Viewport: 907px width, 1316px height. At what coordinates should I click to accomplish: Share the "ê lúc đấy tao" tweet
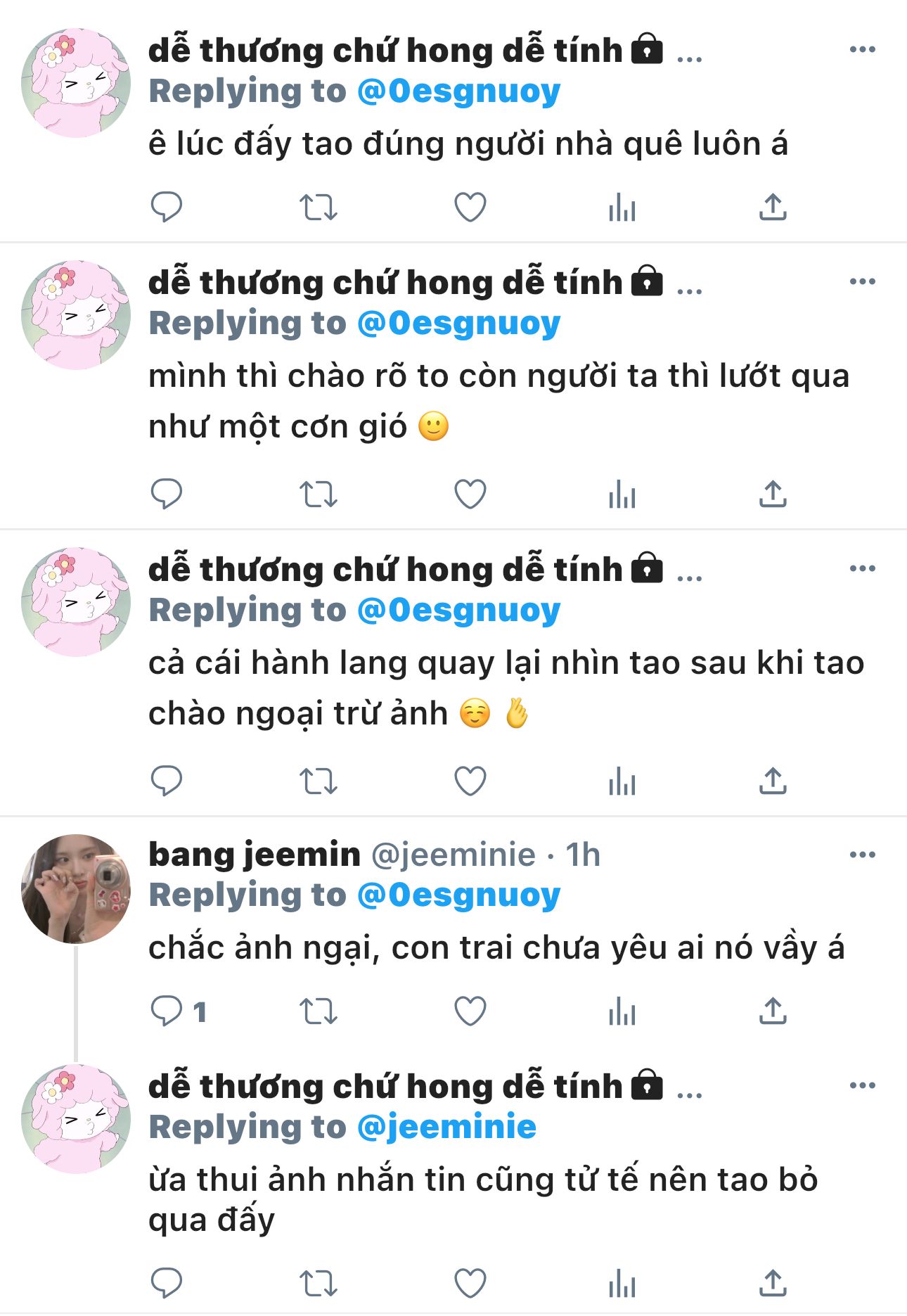(x=773, y=207)
